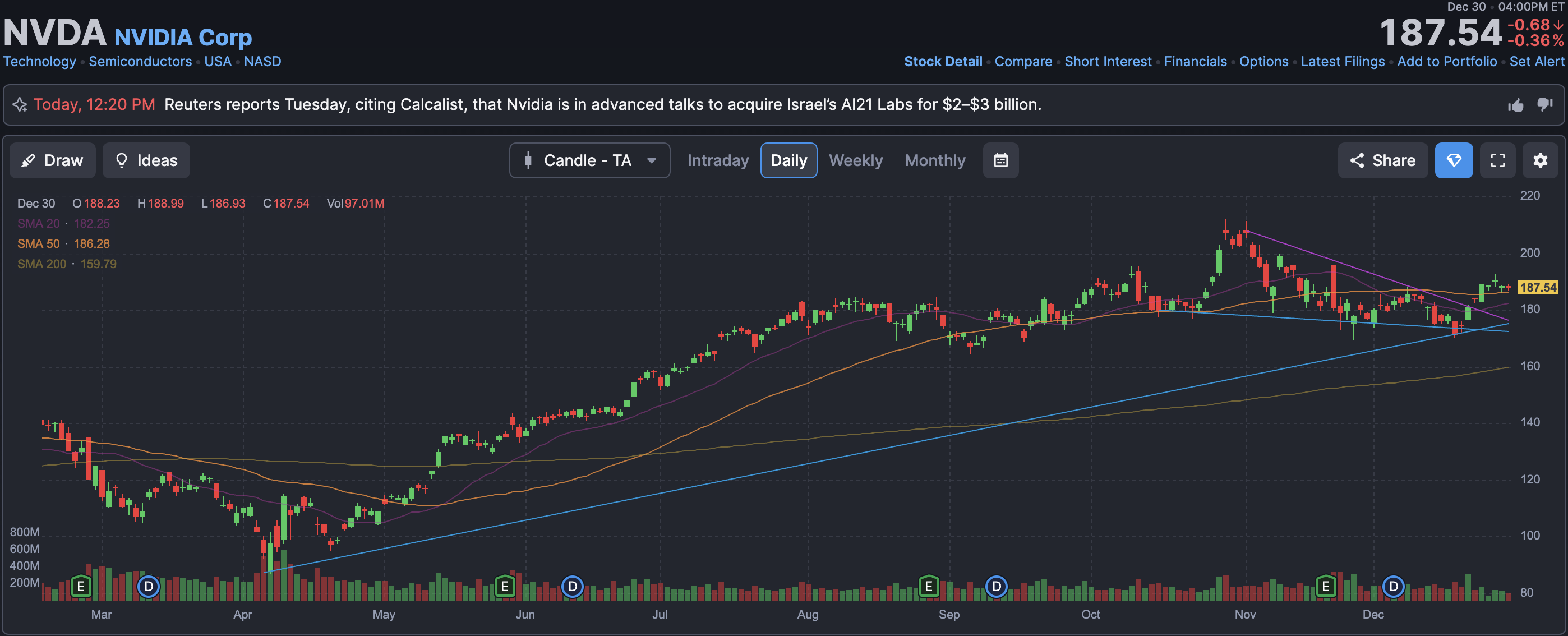Select the Intraday timeframe

718,160
